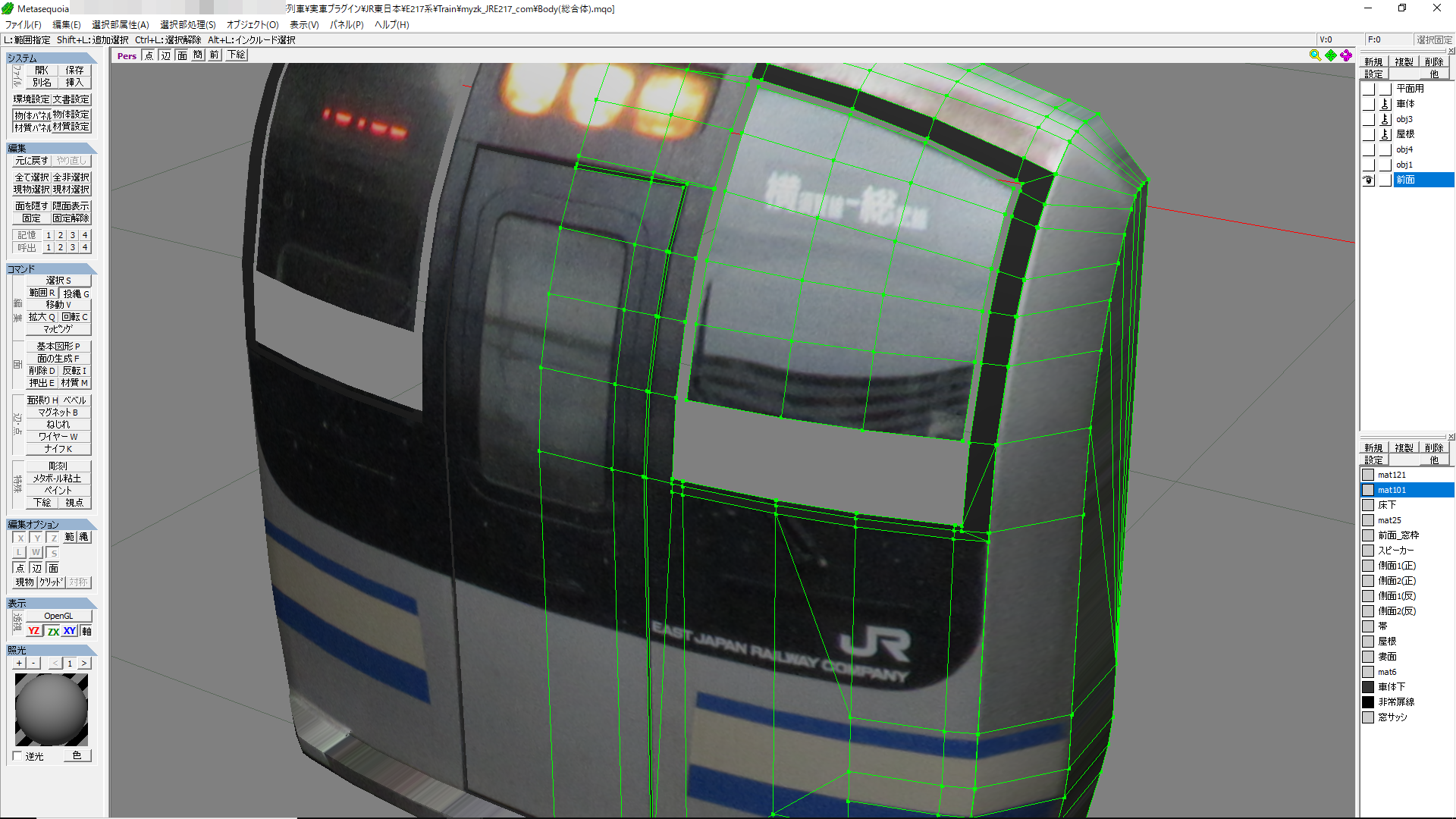Select the XY axis view button
1456x819 pixels.
[x=70, y=631]
